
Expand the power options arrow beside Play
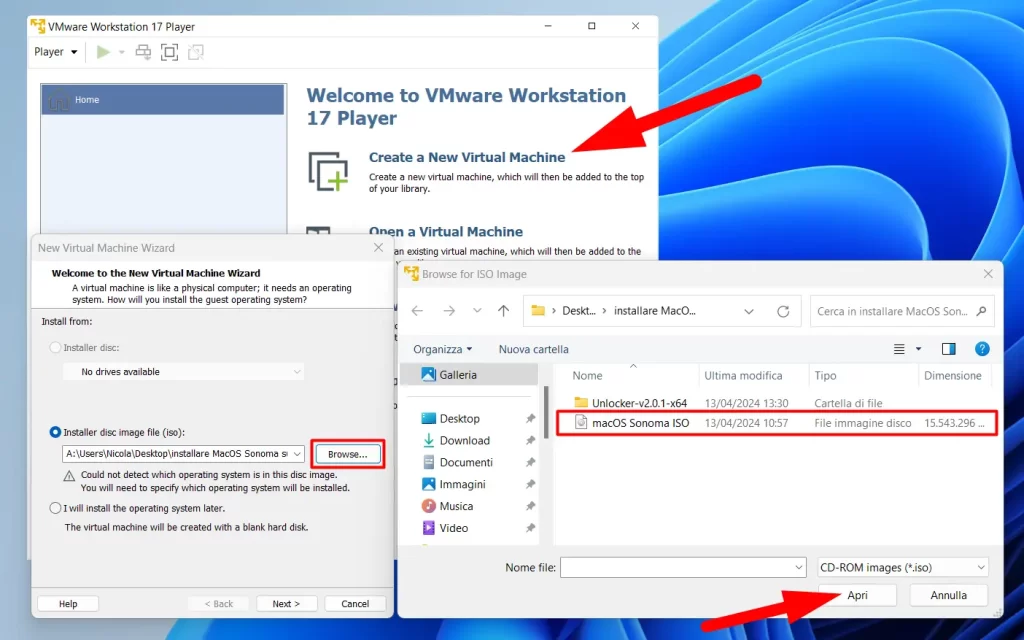click(x=121, y=52)
